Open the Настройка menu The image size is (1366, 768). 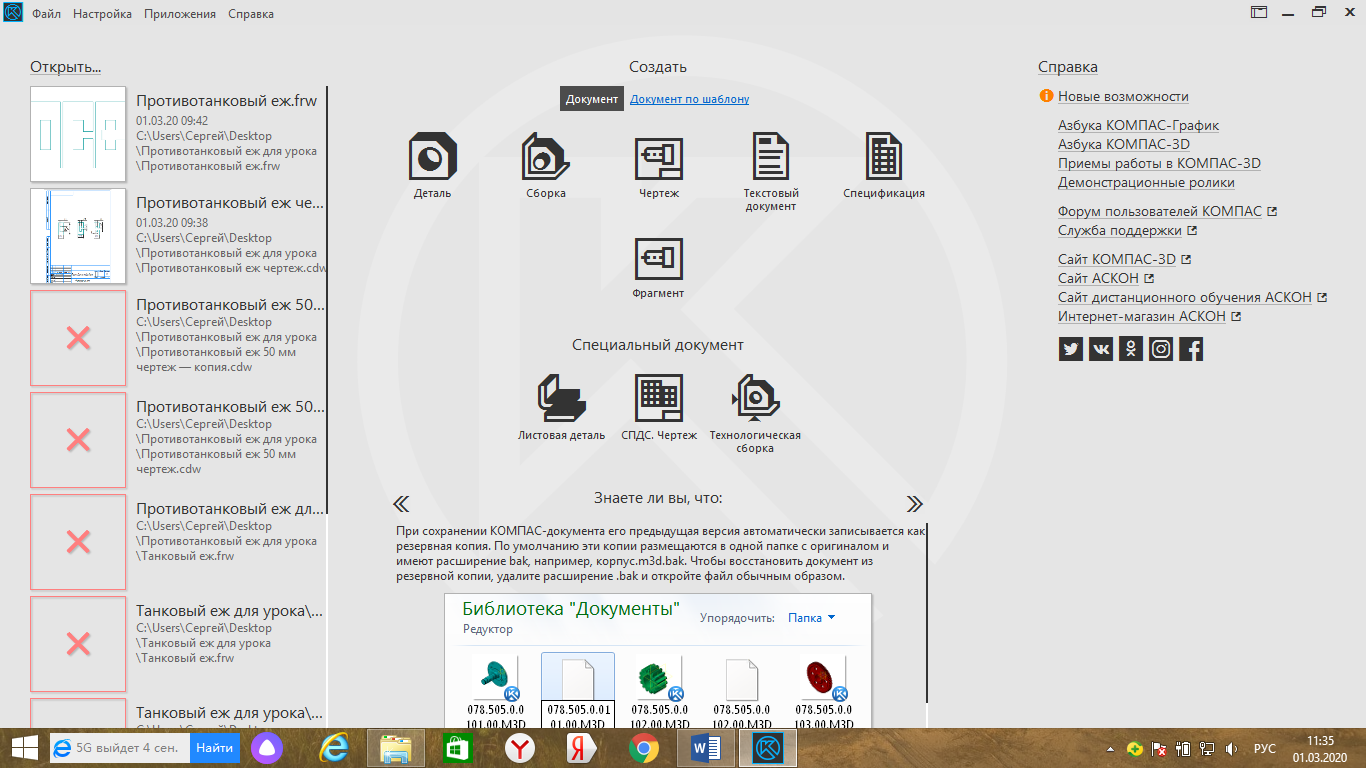tap(102, 14)
